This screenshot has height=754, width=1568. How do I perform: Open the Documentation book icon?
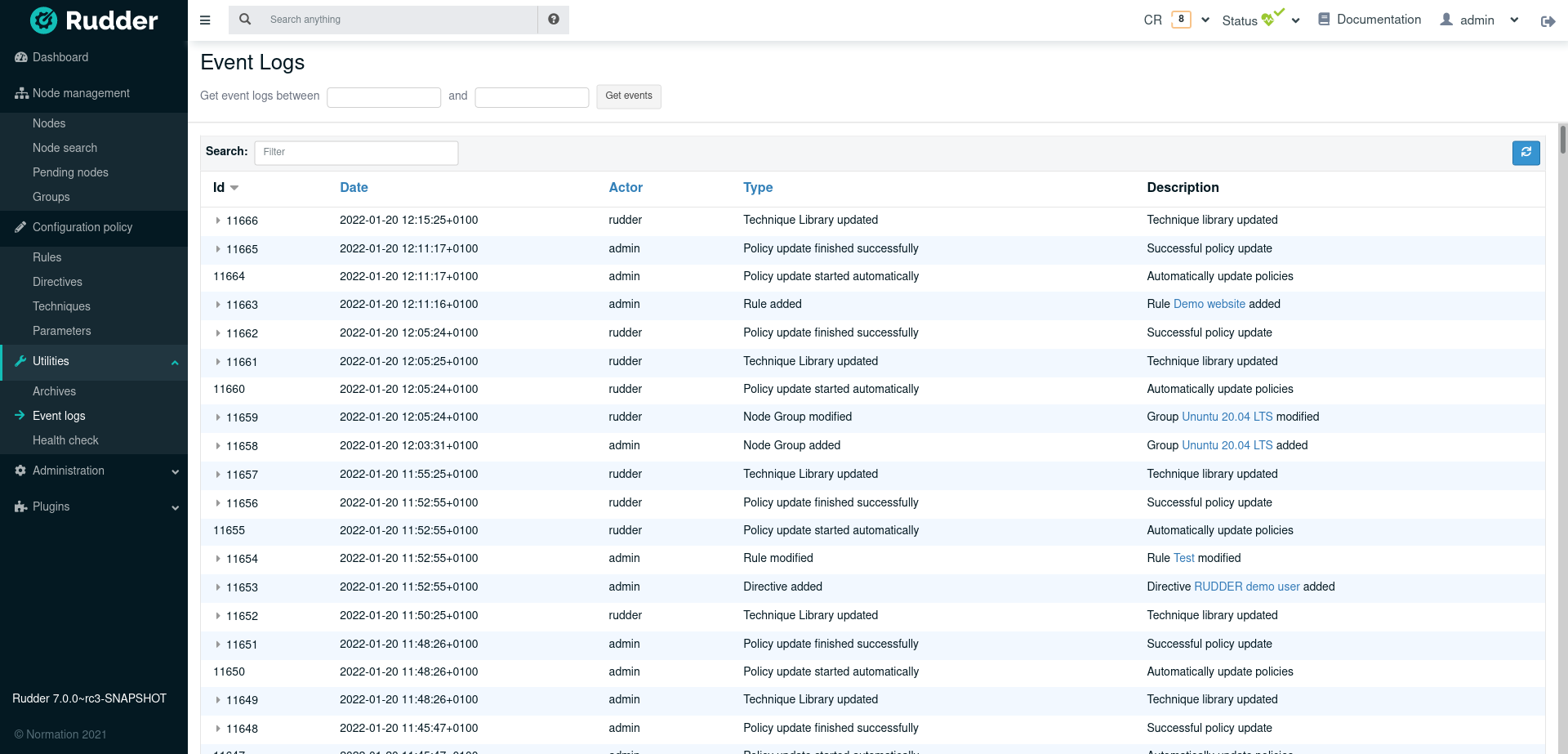click(x=1323, y=19)
